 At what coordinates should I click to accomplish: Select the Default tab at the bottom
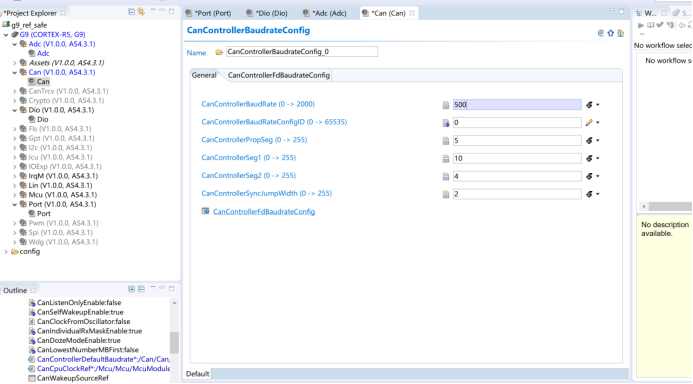[197, 374]
